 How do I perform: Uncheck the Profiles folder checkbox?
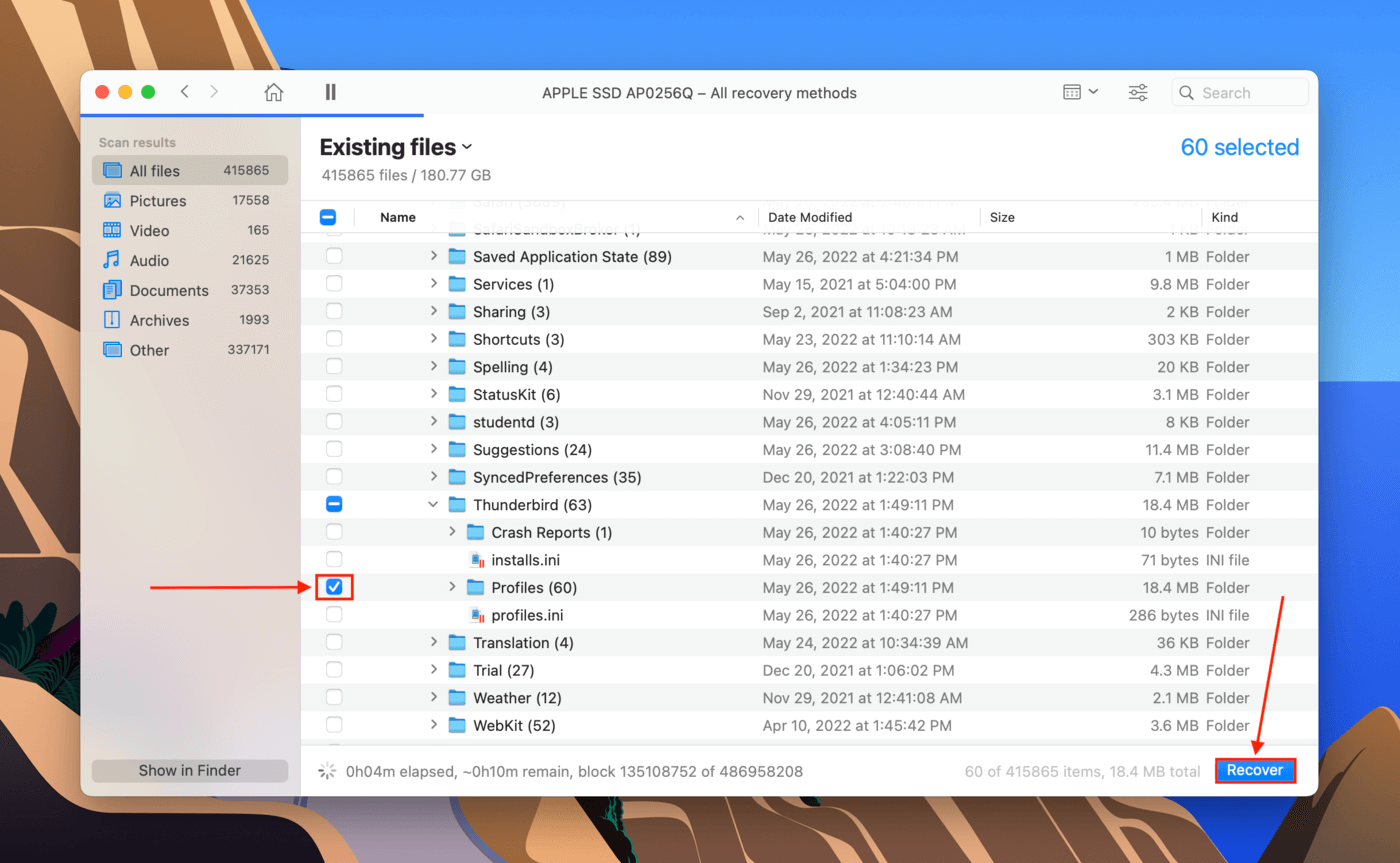(334, 587)
